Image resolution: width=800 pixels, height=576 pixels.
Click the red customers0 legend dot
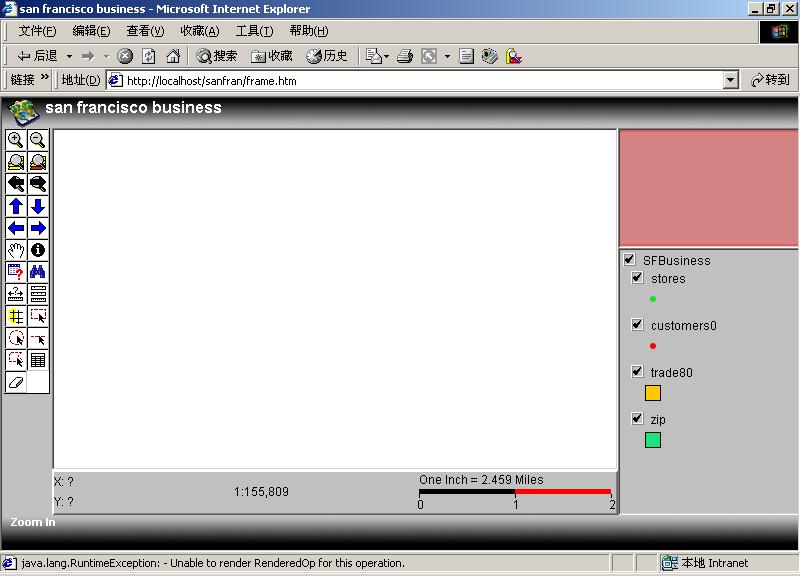[x=653, y=346]
